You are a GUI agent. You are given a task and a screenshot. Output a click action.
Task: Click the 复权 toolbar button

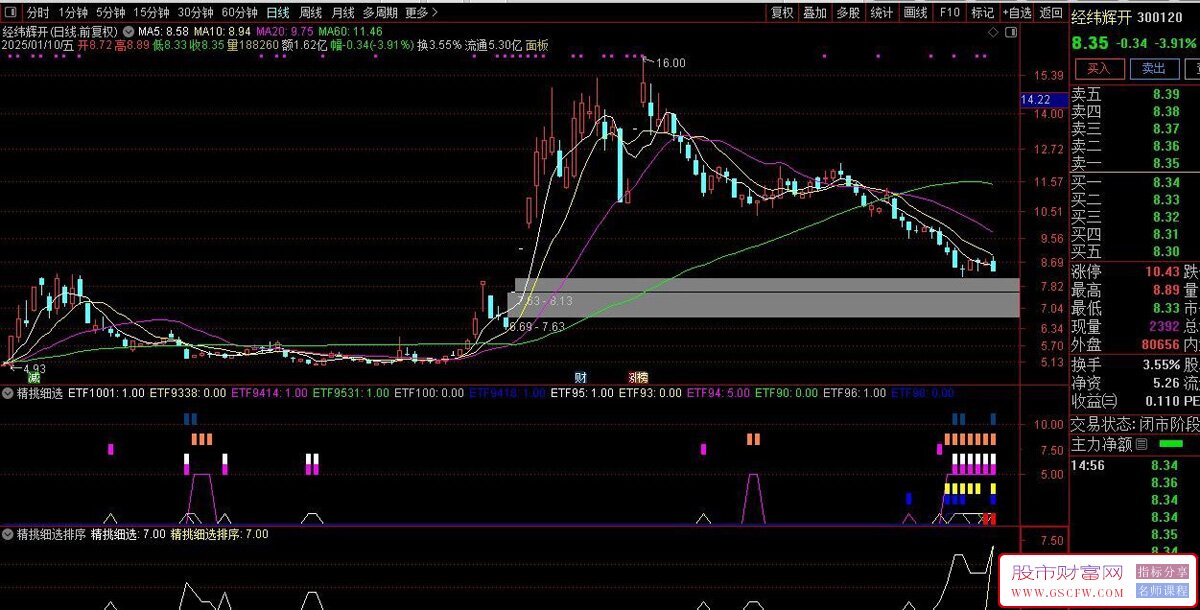(x=781, y=13)
